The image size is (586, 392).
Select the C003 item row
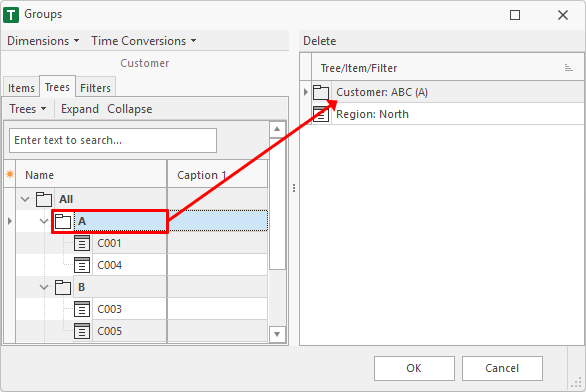[142, 309]
